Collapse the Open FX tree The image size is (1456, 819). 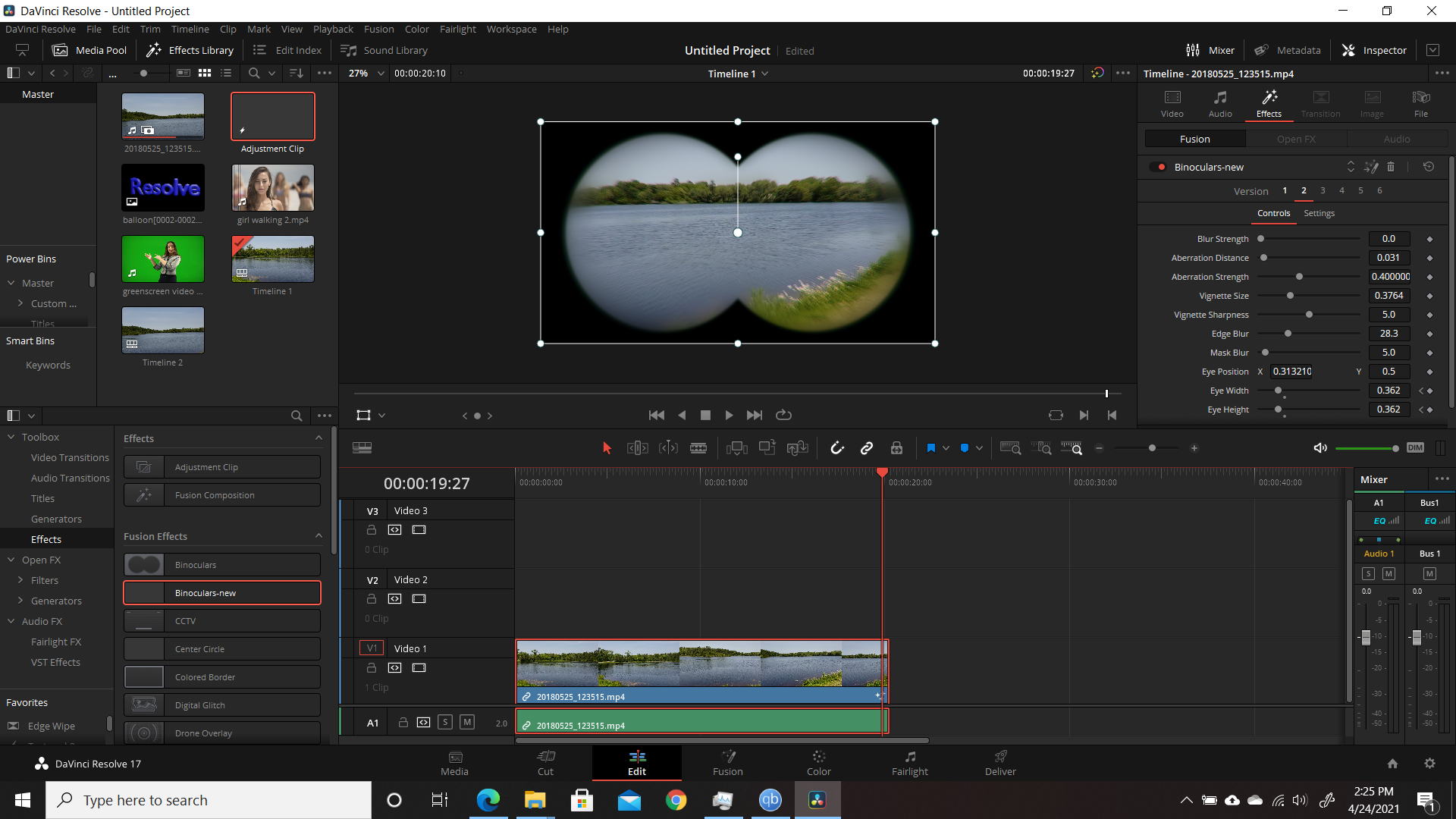click(x=11, y=560)
